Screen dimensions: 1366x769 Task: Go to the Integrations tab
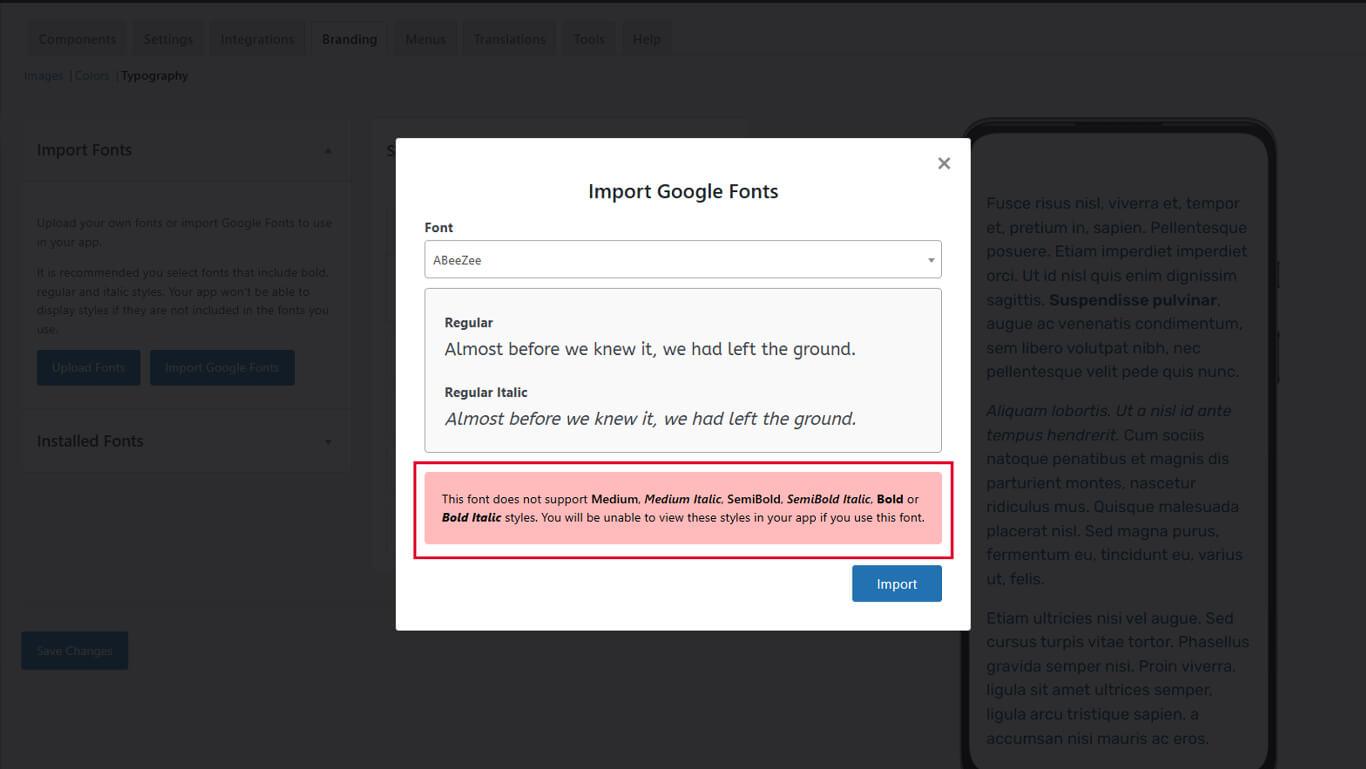pos(257,39)
